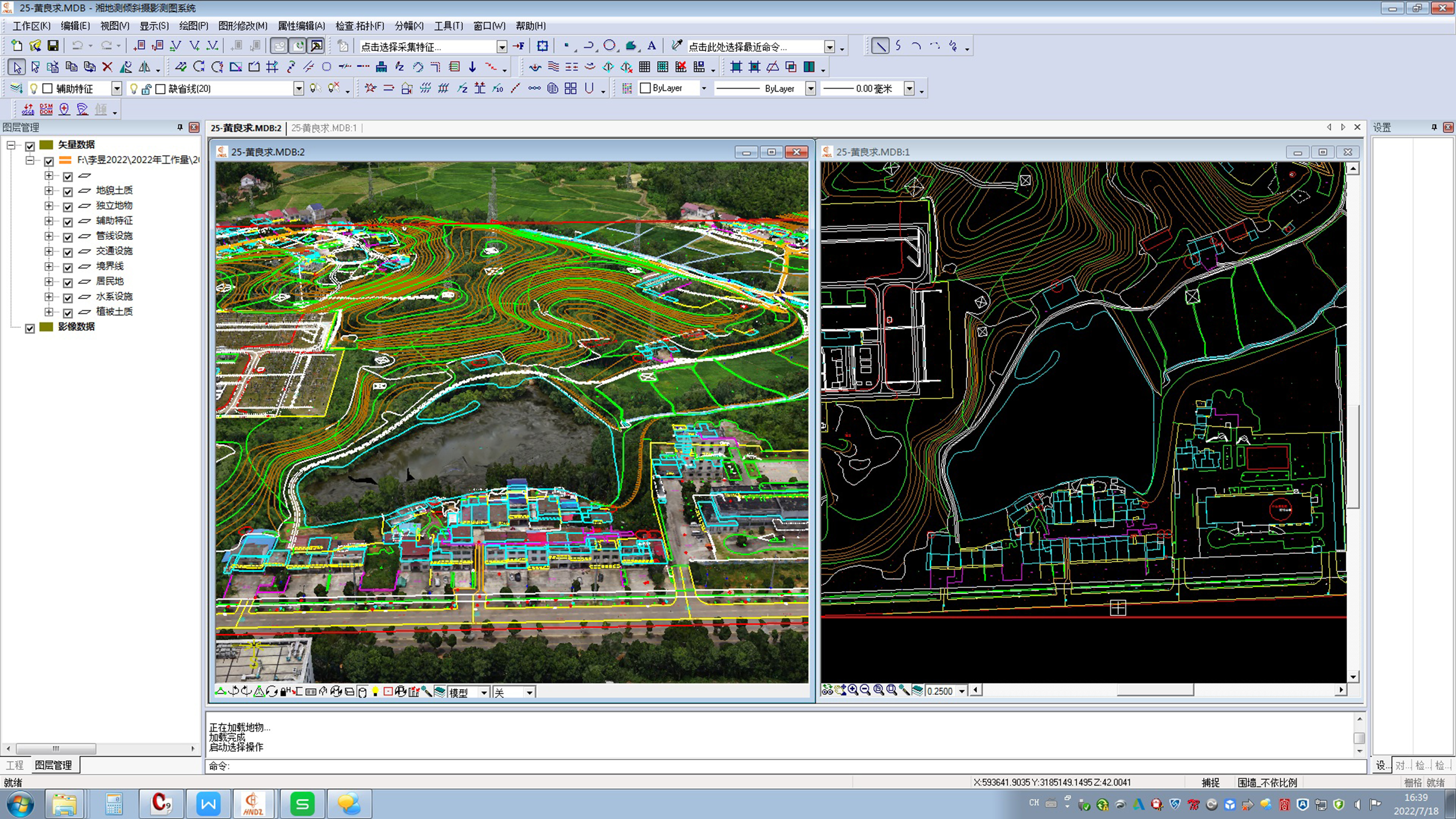Click the MDB:1 horizontal scrollbar thumb
This screenshot has width=1456, height=819.
(x=1155, y=690)
